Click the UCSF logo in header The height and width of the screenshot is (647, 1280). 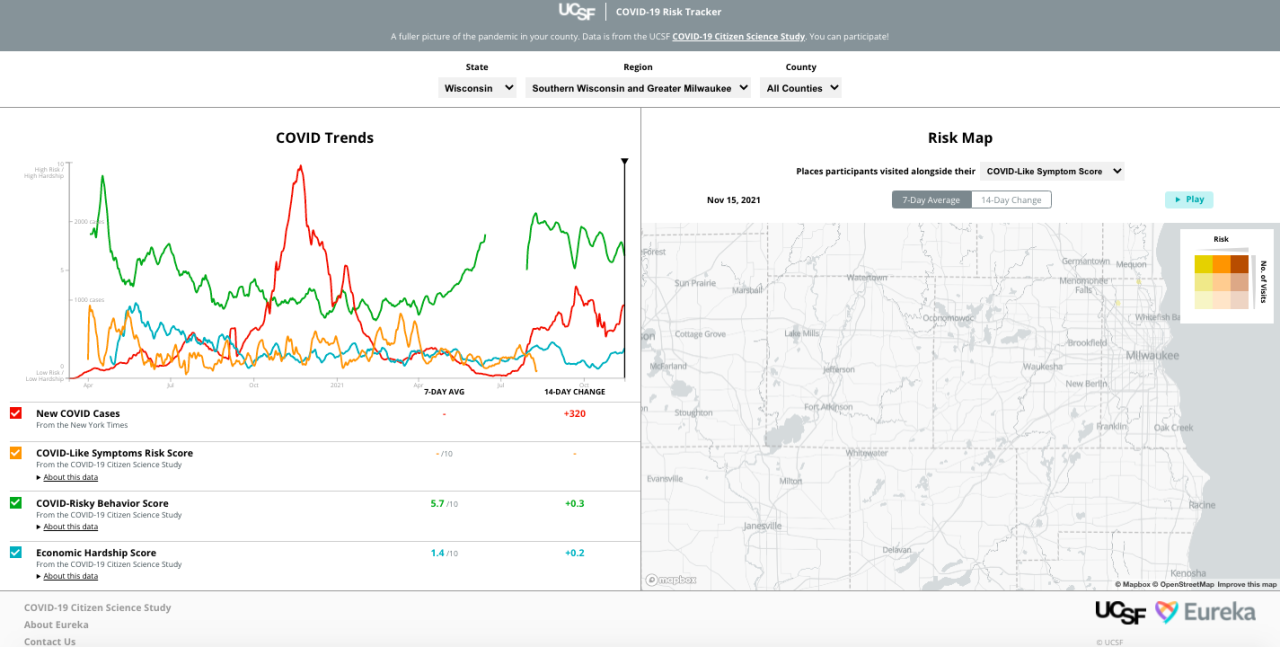577,12
